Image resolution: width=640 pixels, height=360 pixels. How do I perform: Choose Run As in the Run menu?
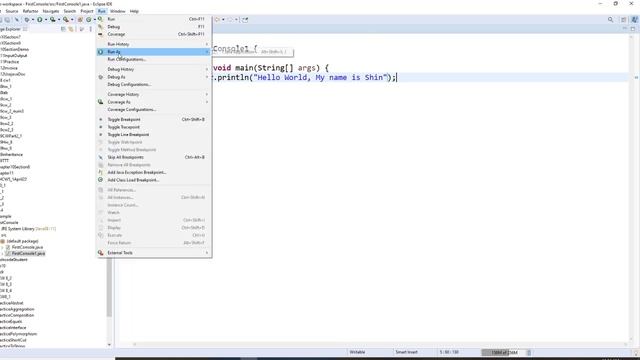pos(154,52)
